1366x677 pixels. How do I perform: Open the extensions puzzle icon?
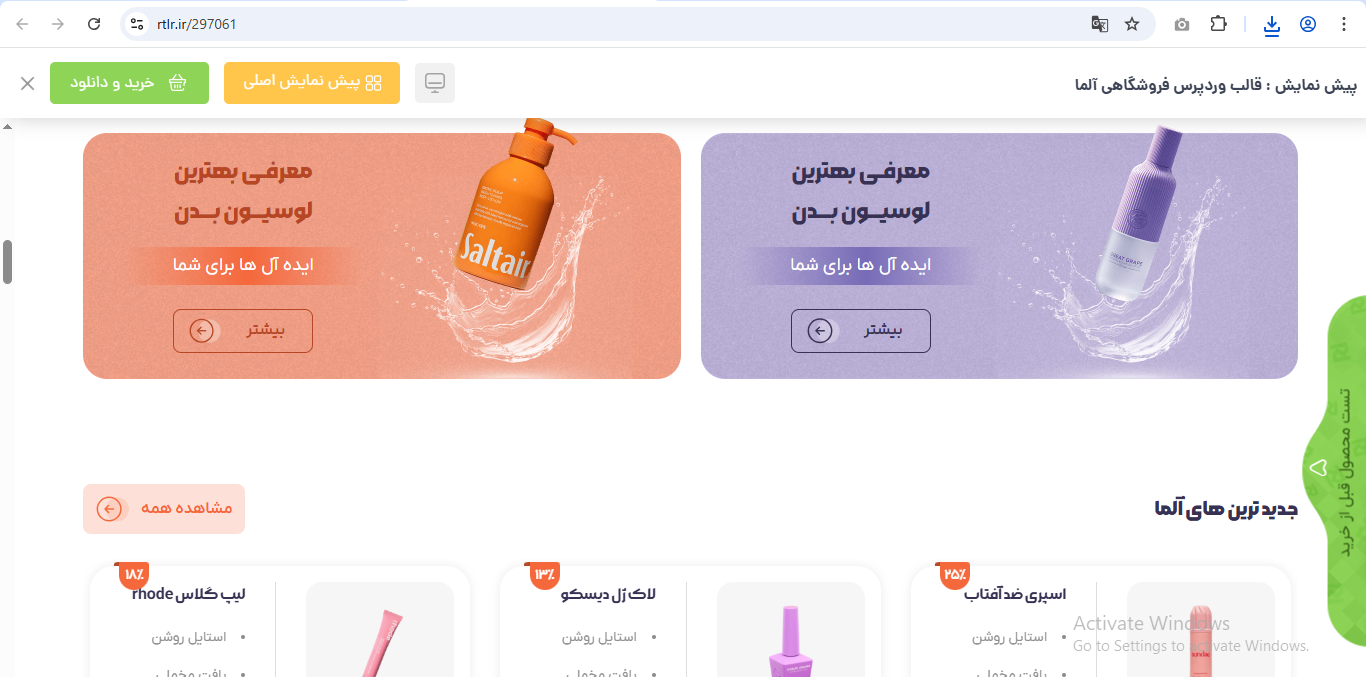[x=1218, y=24]
